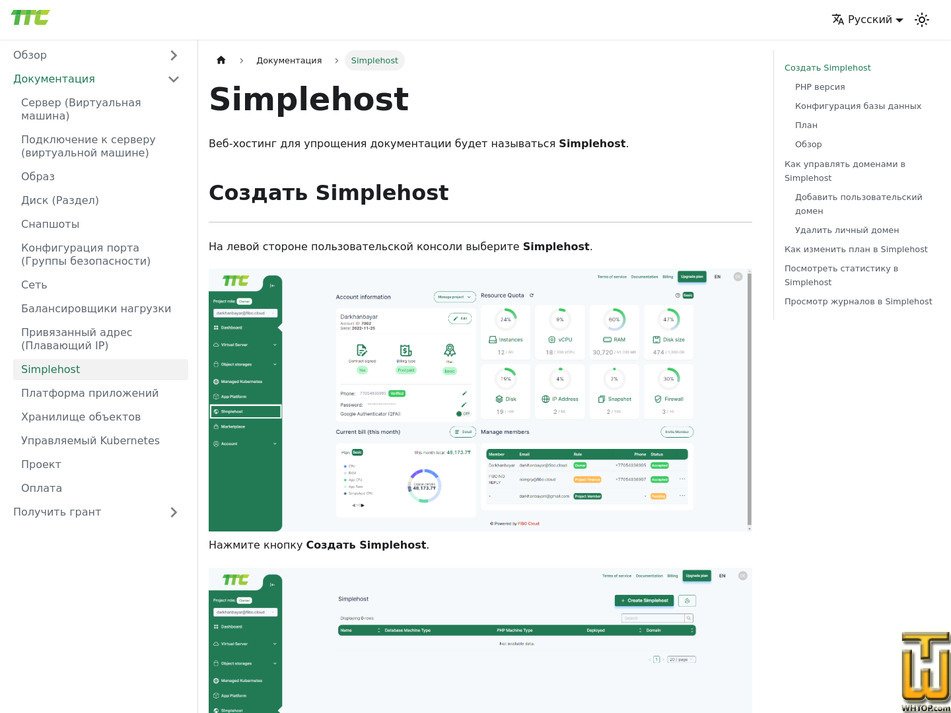Click the TTC logo in the header
The width and height of the screenshot is (951, 713).
click(30, 18)
